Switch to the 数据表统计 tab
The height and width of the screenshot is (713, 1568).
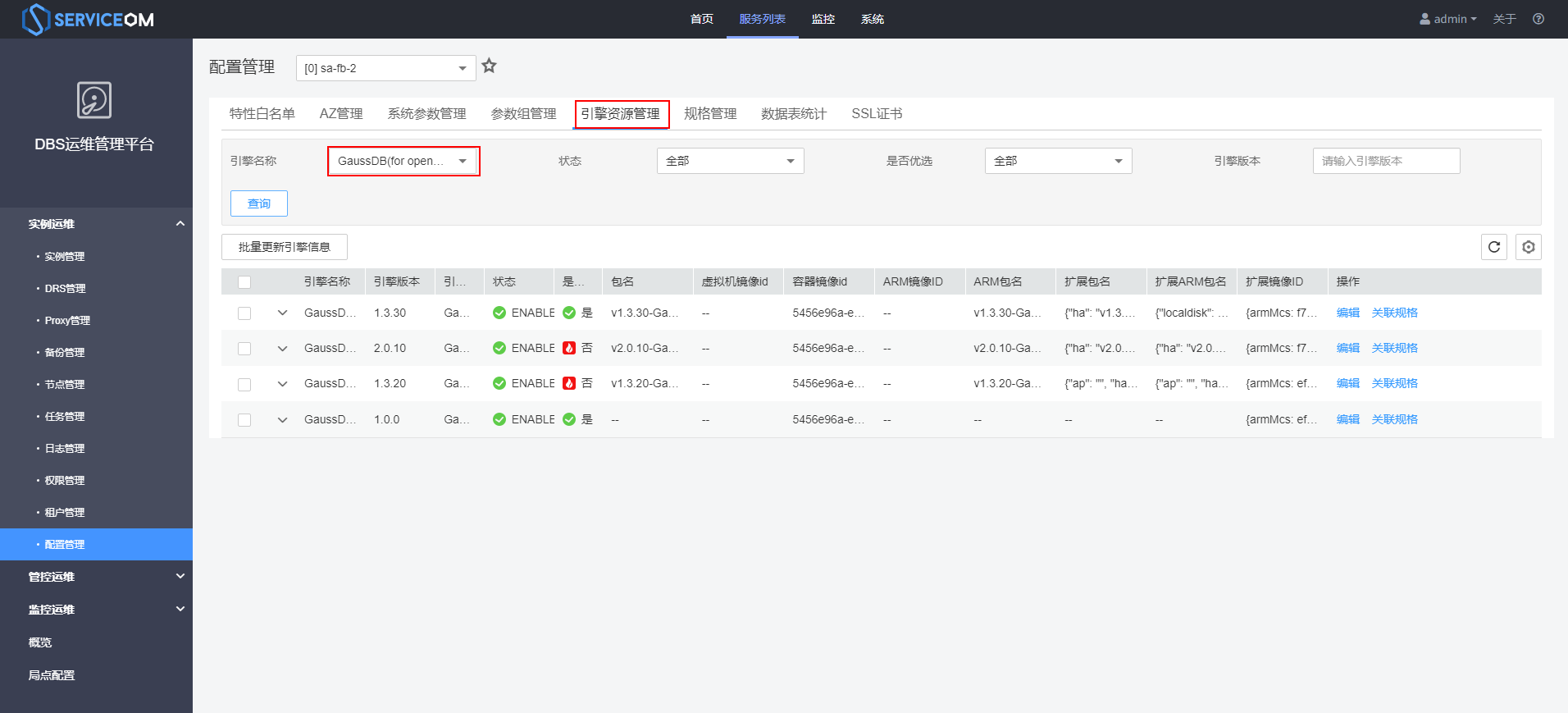(x=794, y=113)
